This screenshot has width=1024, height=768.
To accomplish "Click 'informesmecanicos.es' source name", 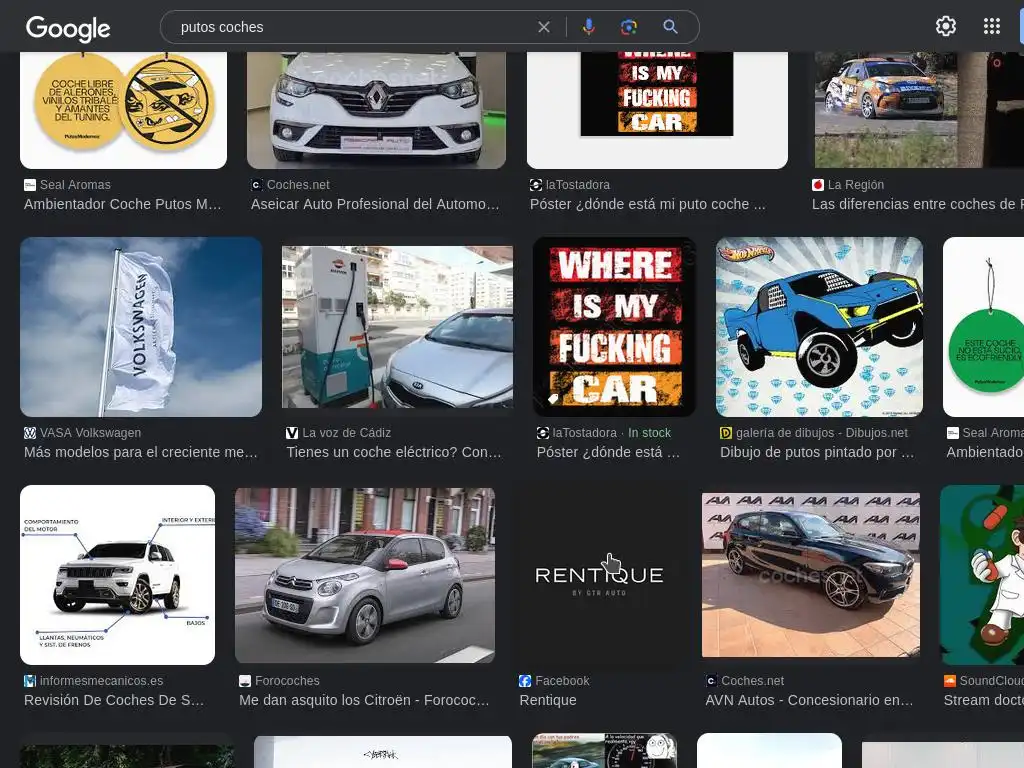I will (101, 681).
